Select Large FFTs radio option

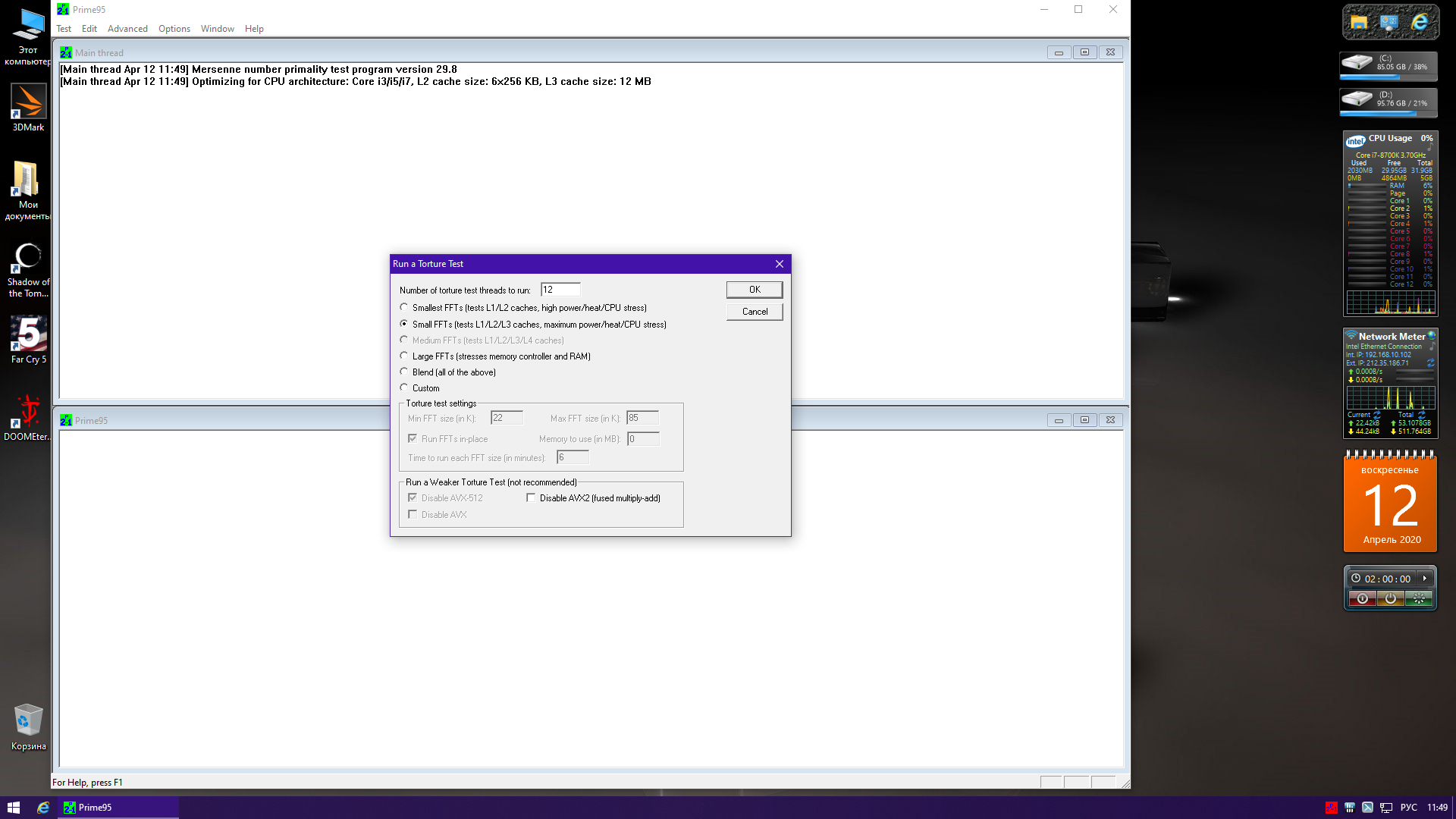pos(404,356)
